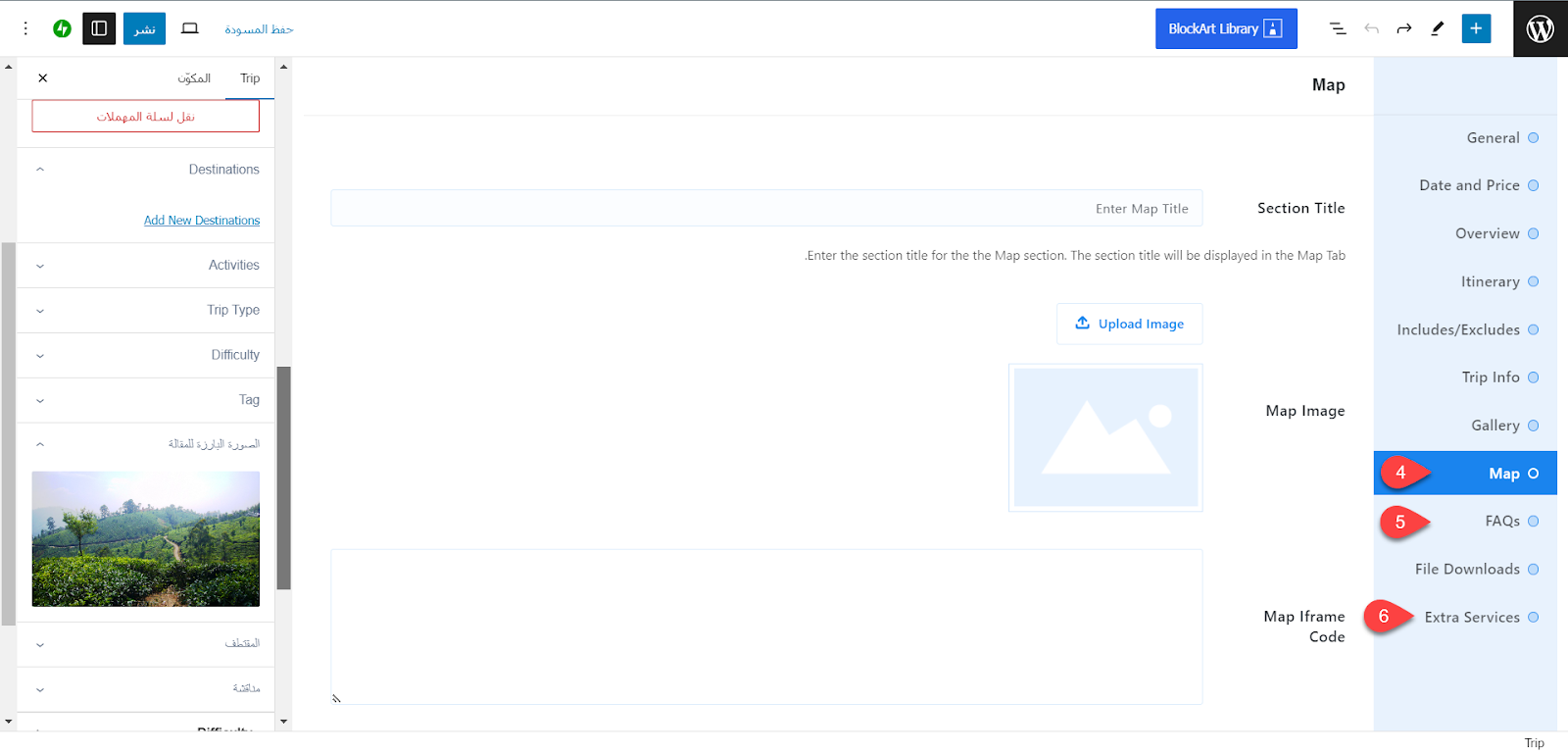Open the Trip Info tab
The width and height of the screenshot is (1568, 753).
tap(1465, 377)
